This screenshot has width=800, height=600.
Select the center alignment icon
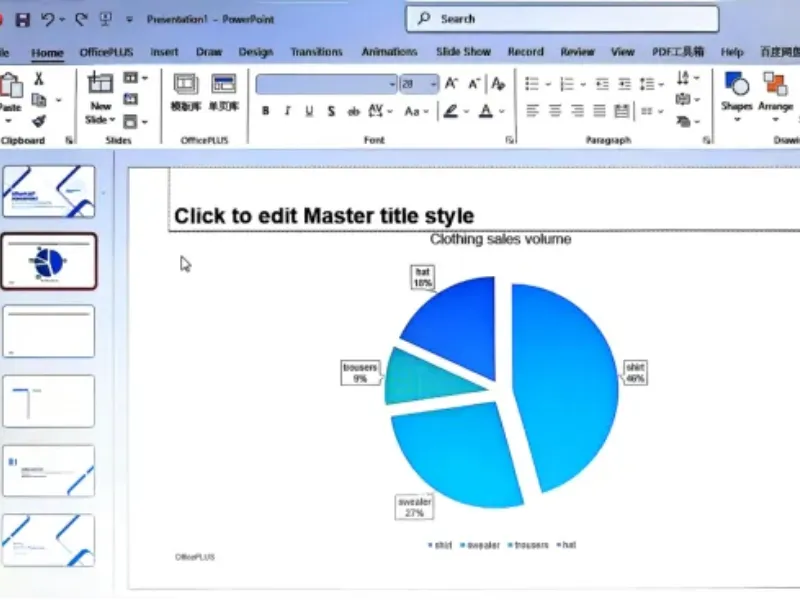[555, 110]
